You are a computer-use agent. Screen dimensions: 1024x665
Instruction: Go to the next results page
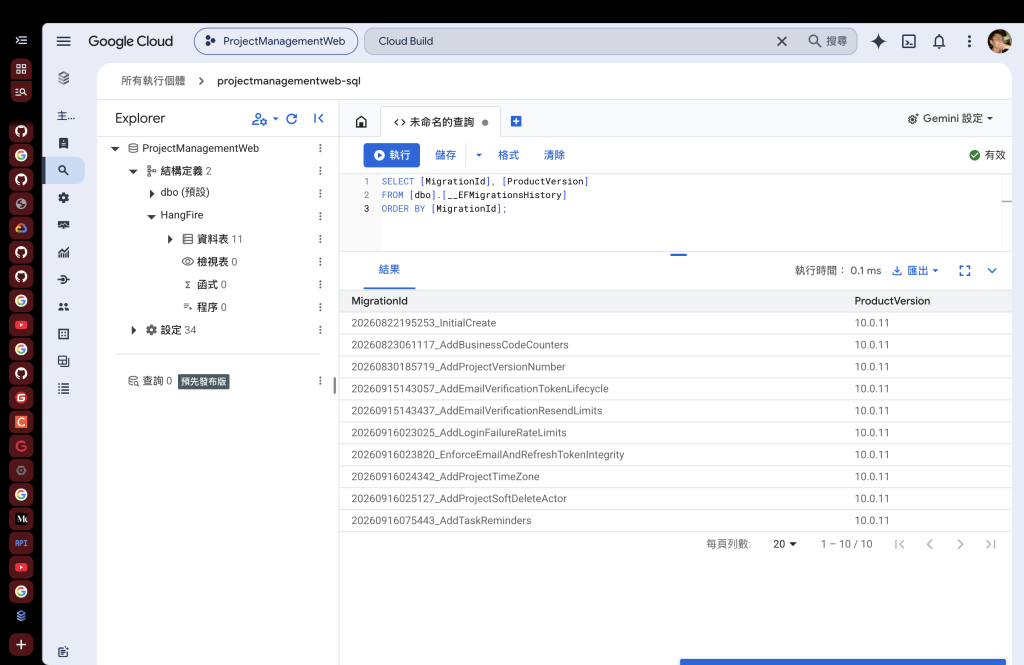(x=960, y=544)
